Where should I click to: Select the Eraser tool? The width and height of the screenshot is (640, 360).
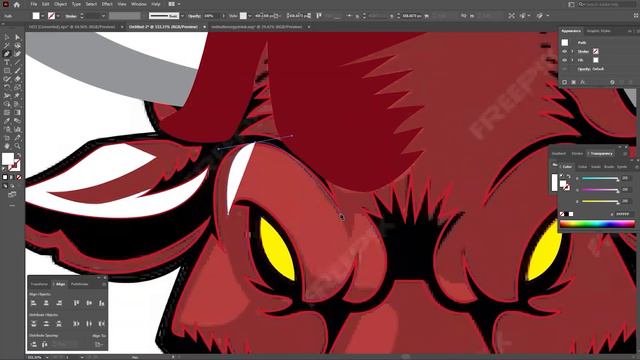18,79
